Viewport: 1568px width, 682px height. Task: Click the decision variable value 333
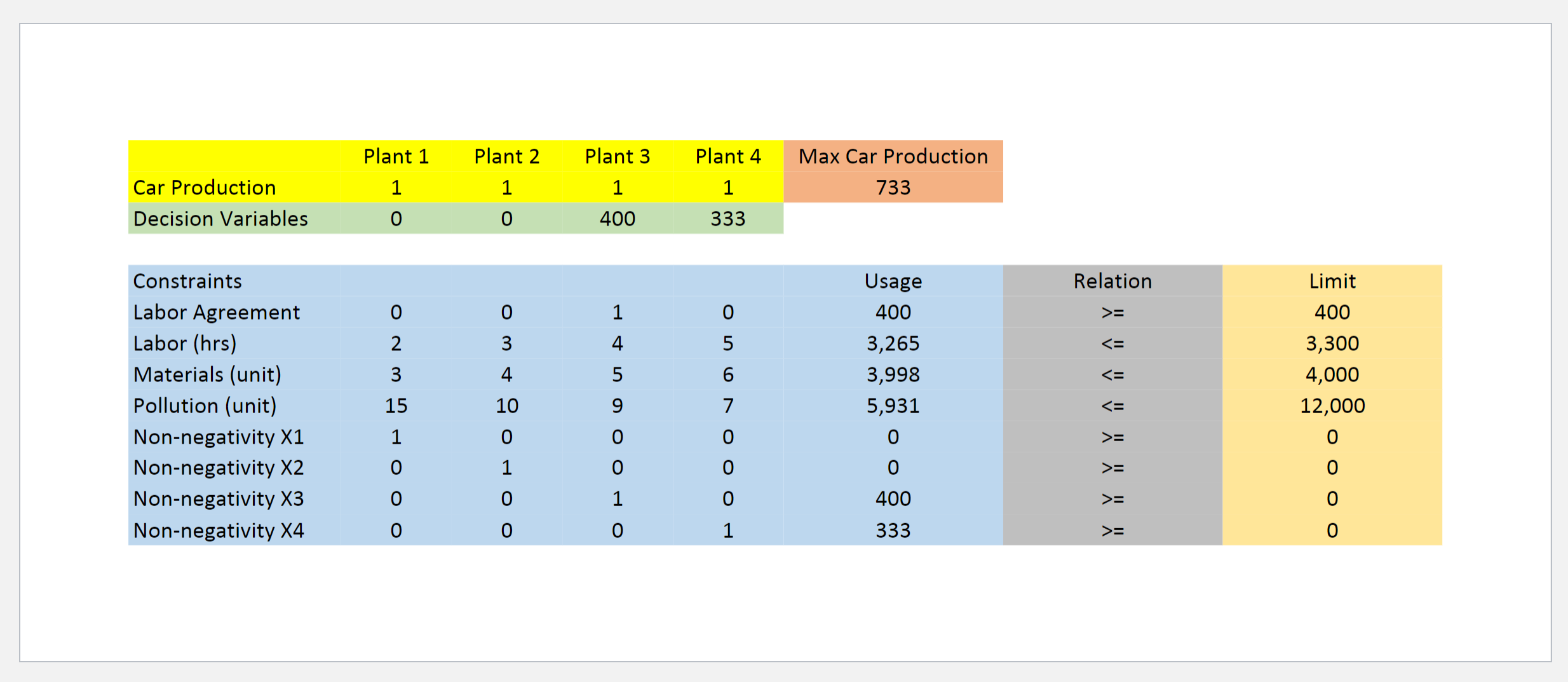coord(727,218)
